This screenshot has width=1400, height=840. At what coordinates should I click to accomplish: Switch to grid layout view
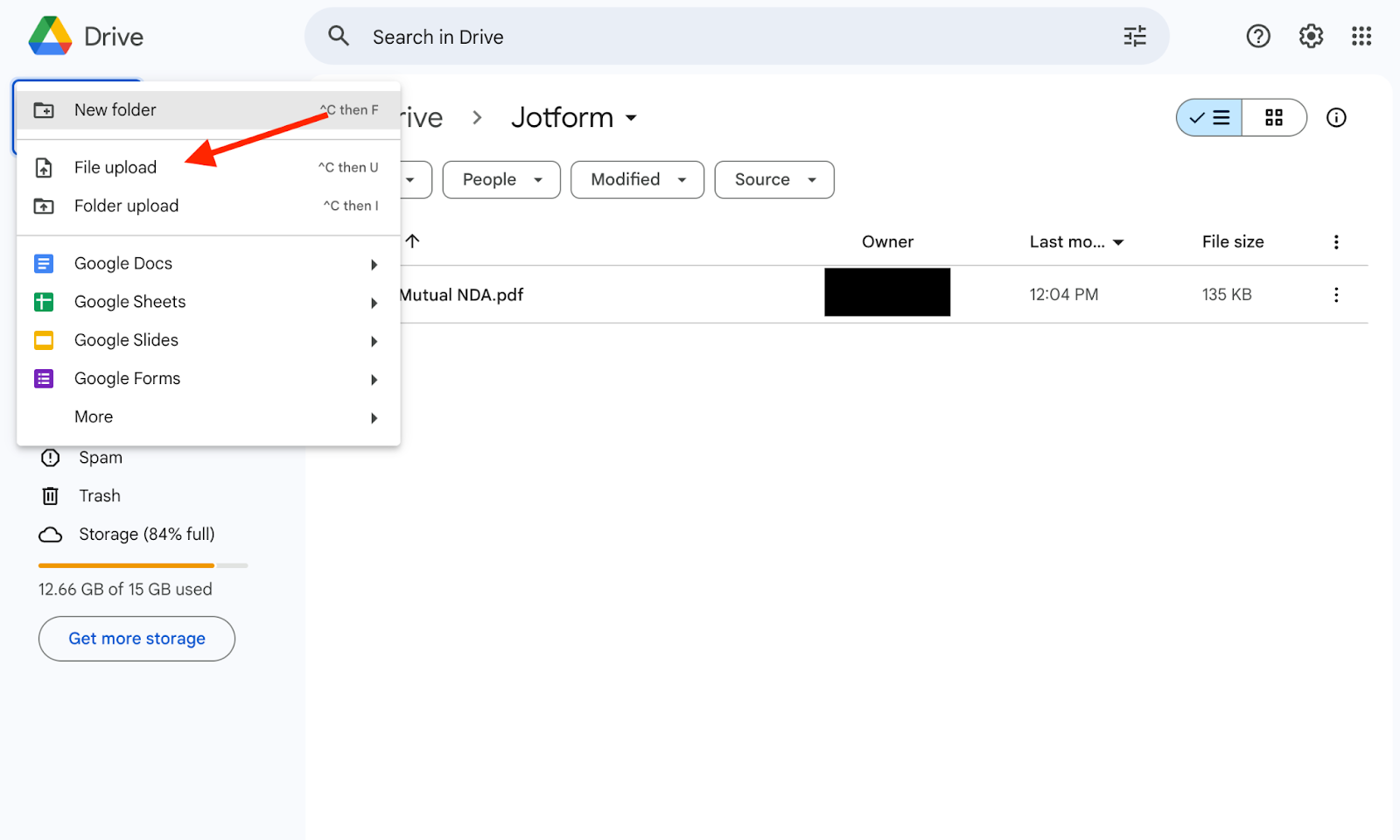pyautogui.click(x=1273, y=117)
